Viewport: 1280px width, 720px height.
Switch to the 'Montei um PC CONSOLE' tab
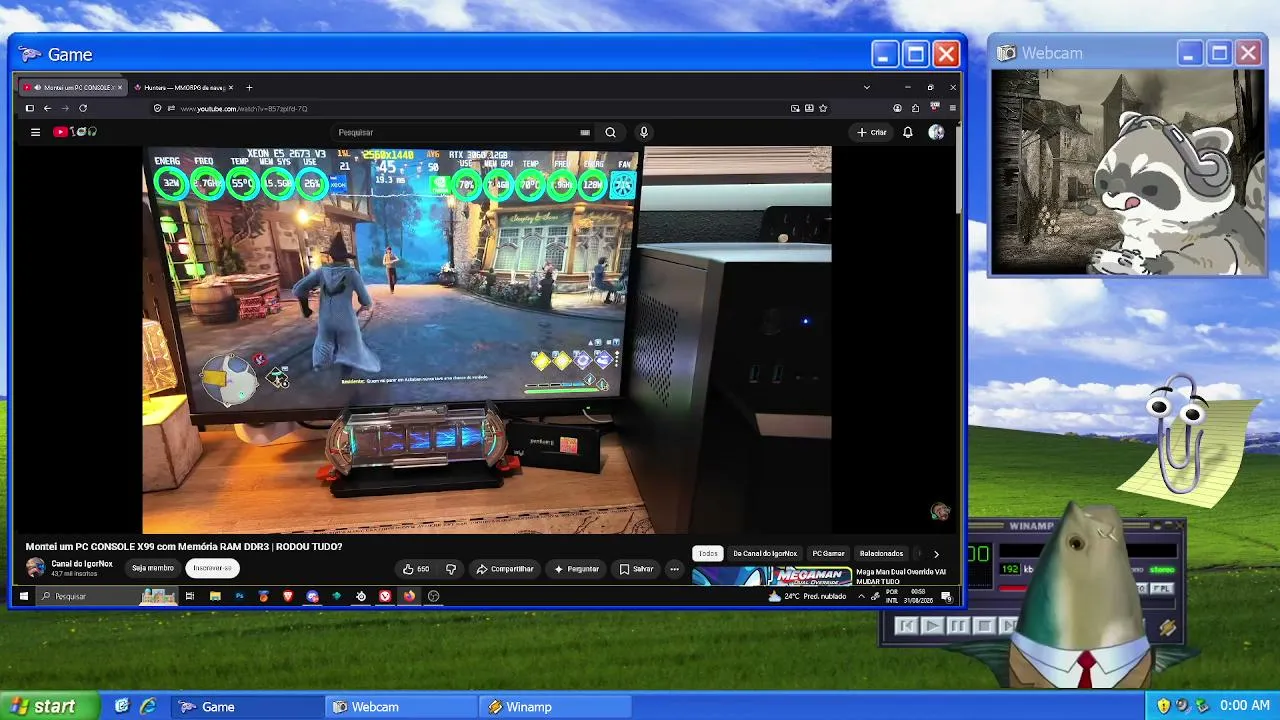72,87
